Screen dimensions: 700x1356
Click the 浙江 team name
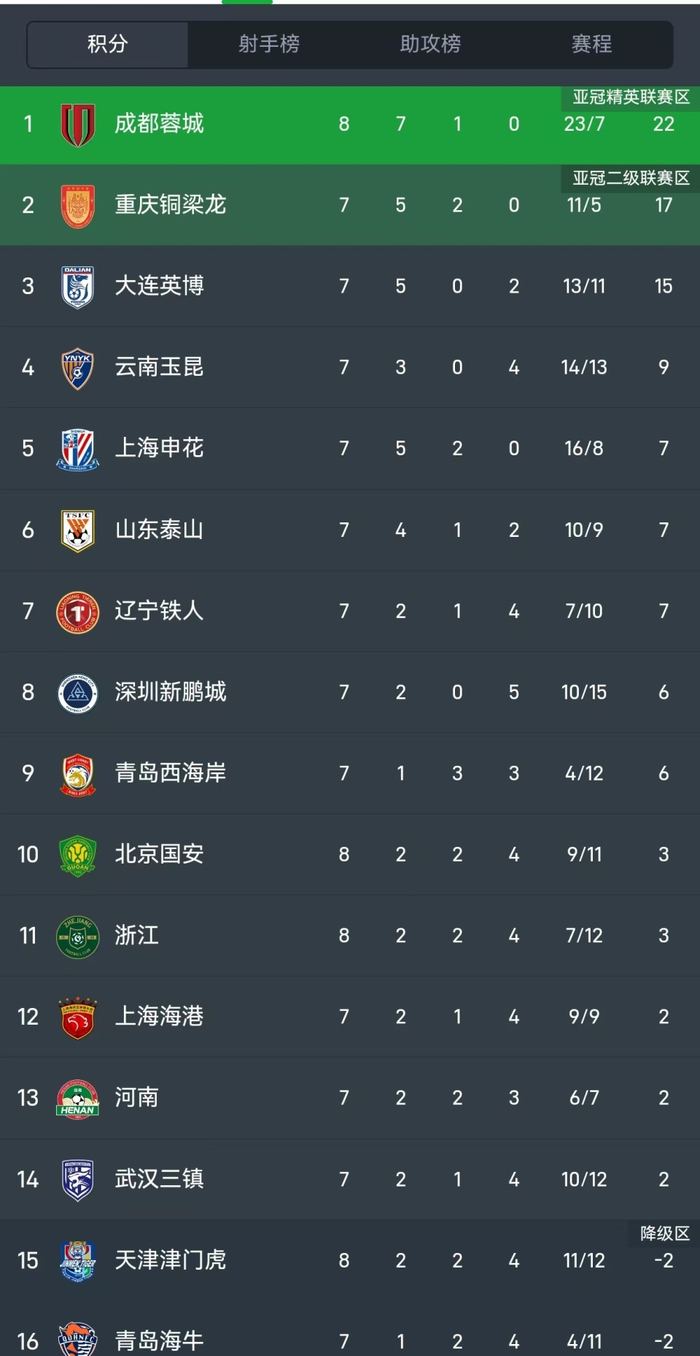click(137, 935)
